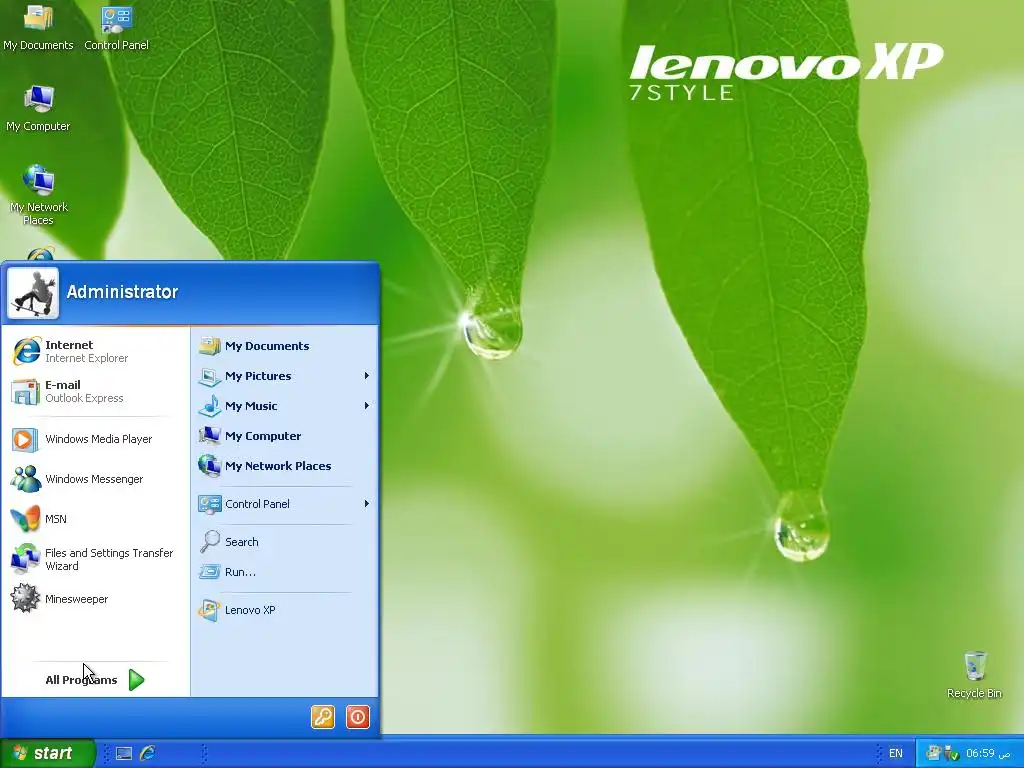
Task: Open Outlook Express E-mail entry
Action: pos(95,391)
